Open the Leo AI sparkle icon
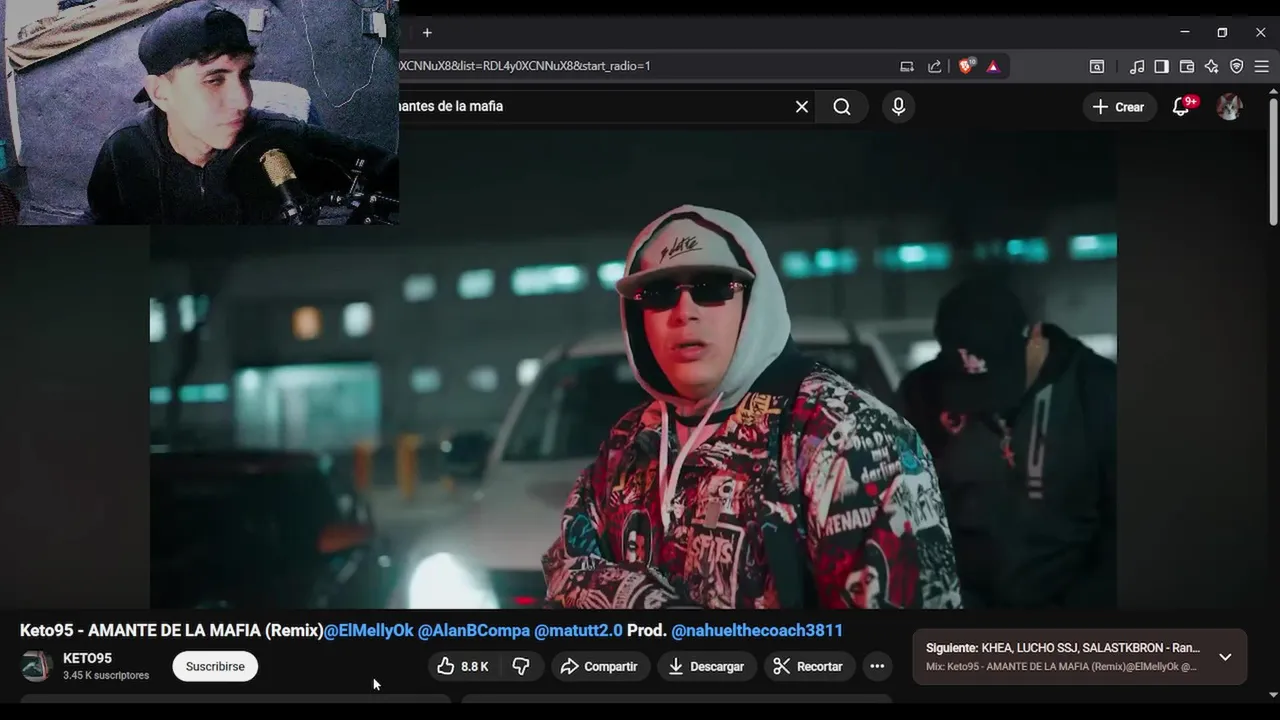 pos(1212,67)
